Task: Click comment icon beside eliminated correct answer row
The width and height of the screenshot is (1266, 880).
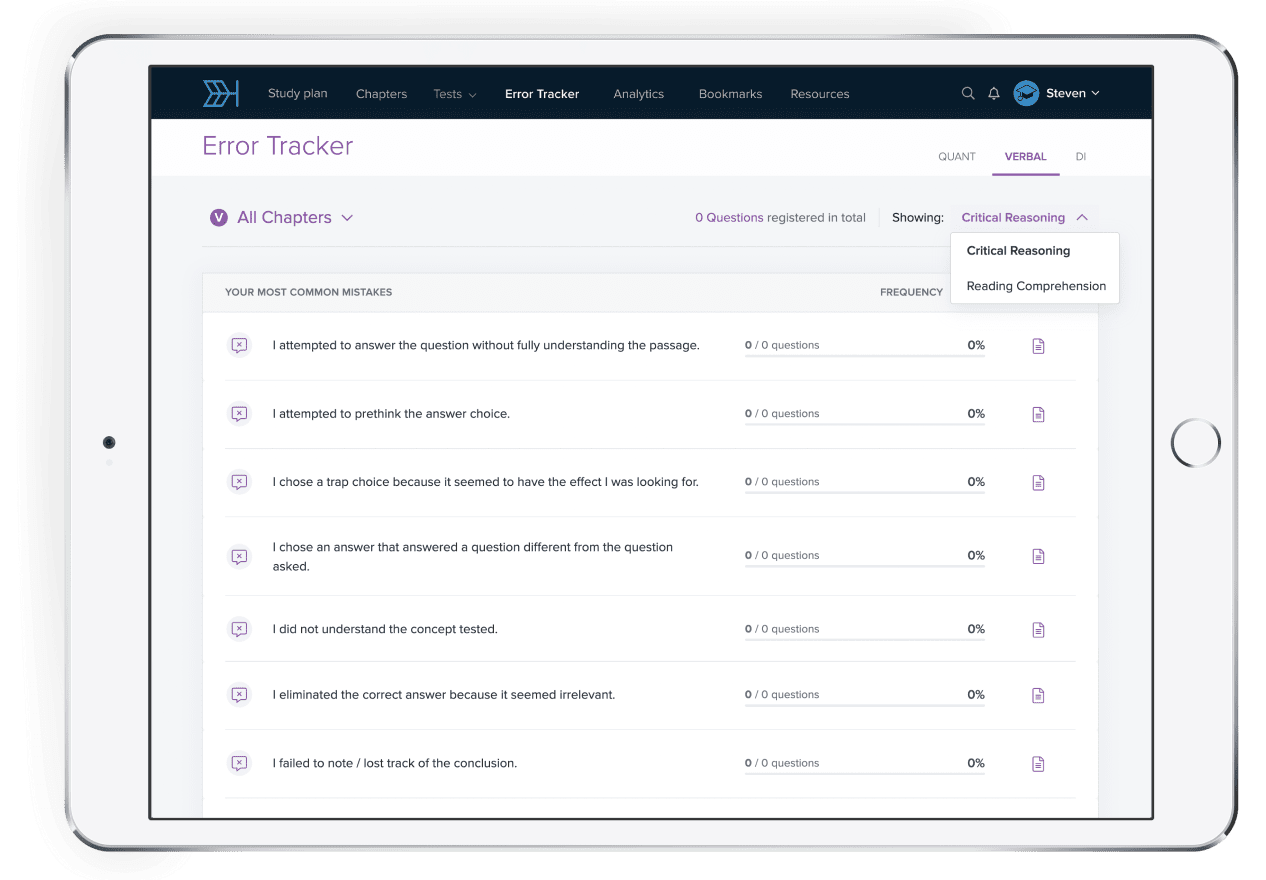Action: click(x=239, y=695)
